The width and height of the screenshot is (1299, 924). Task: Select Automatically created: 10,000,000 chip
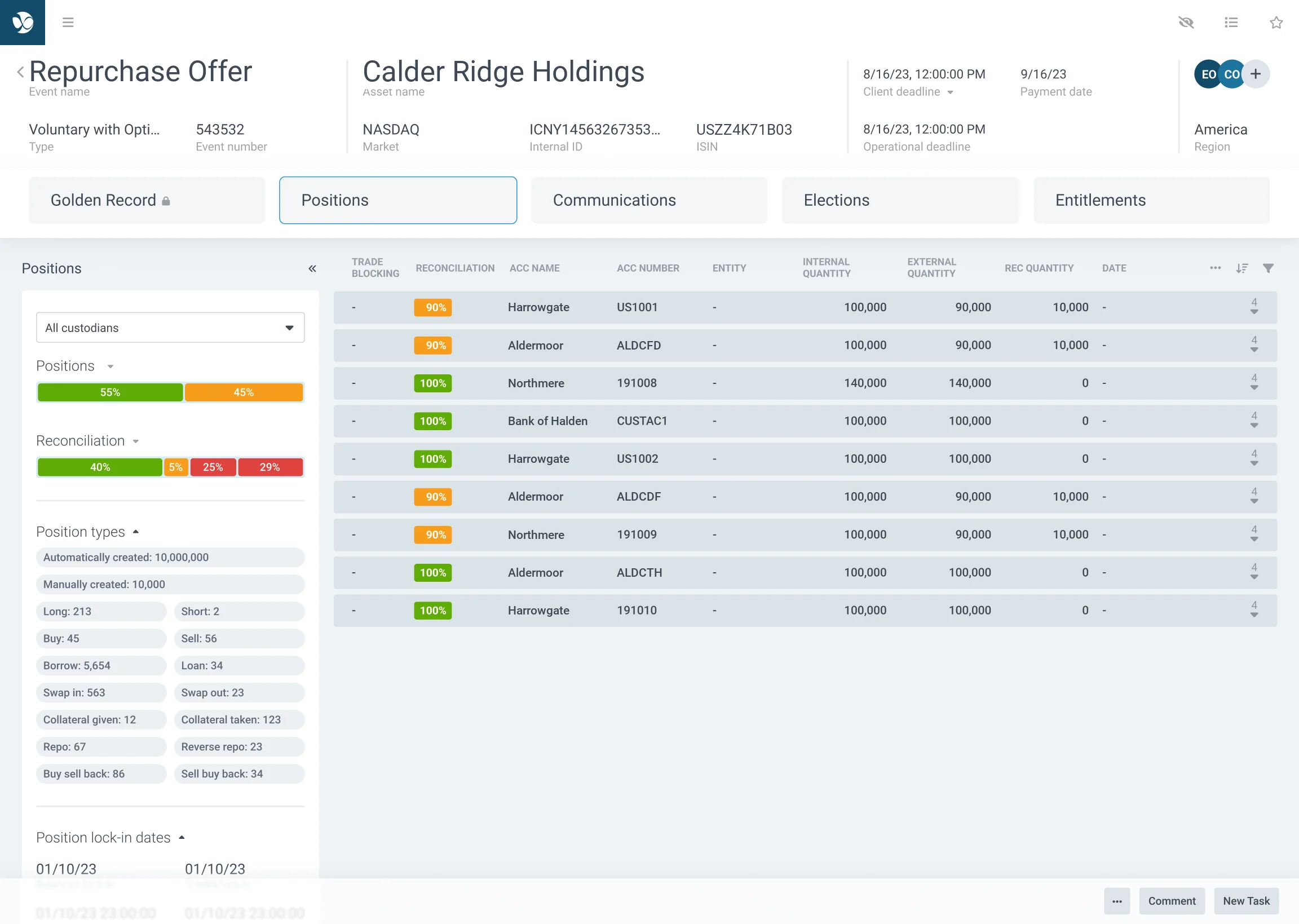170,558
